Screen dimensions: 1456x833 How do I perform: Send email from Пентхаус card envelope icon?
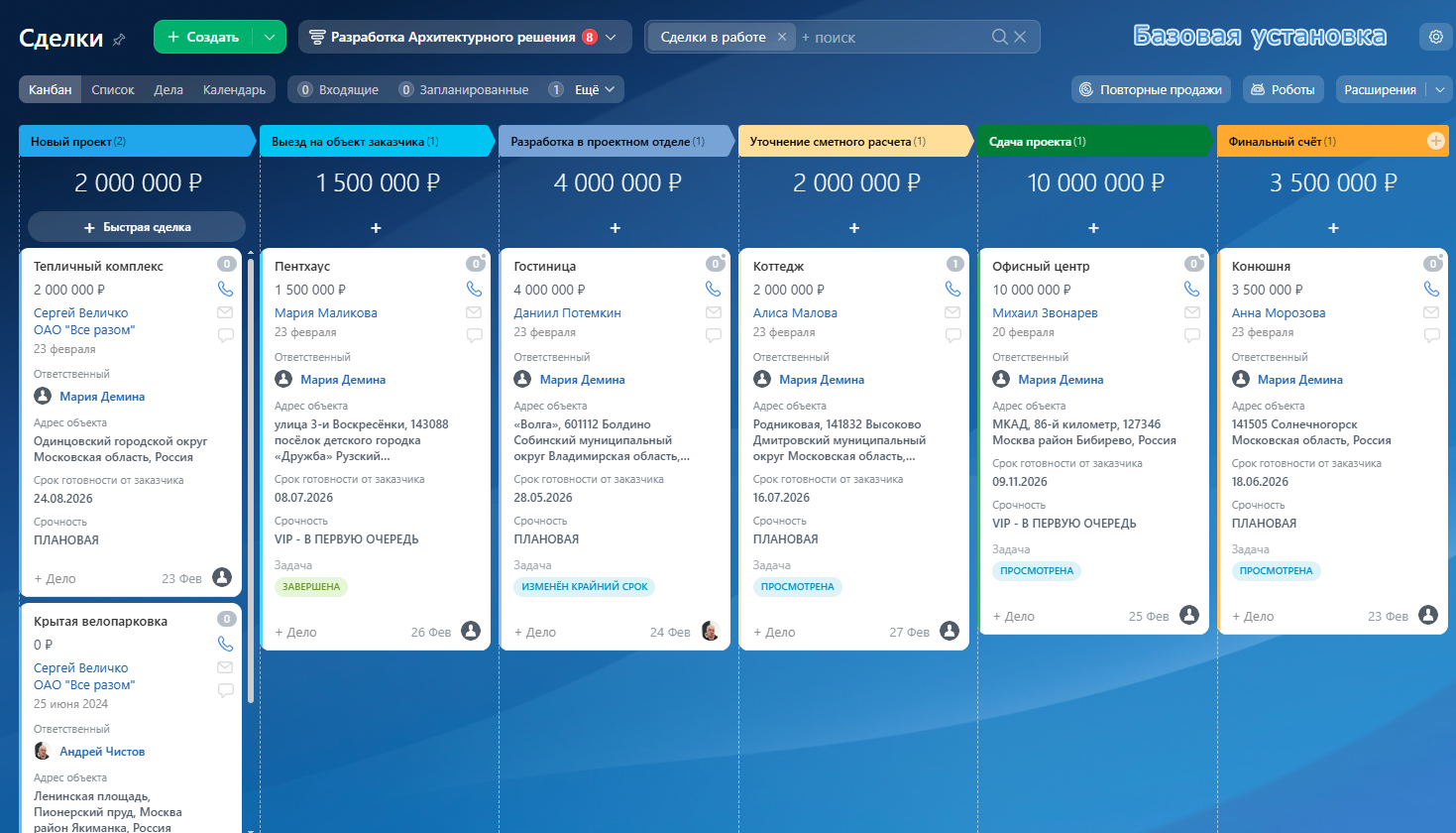[474, 312]
